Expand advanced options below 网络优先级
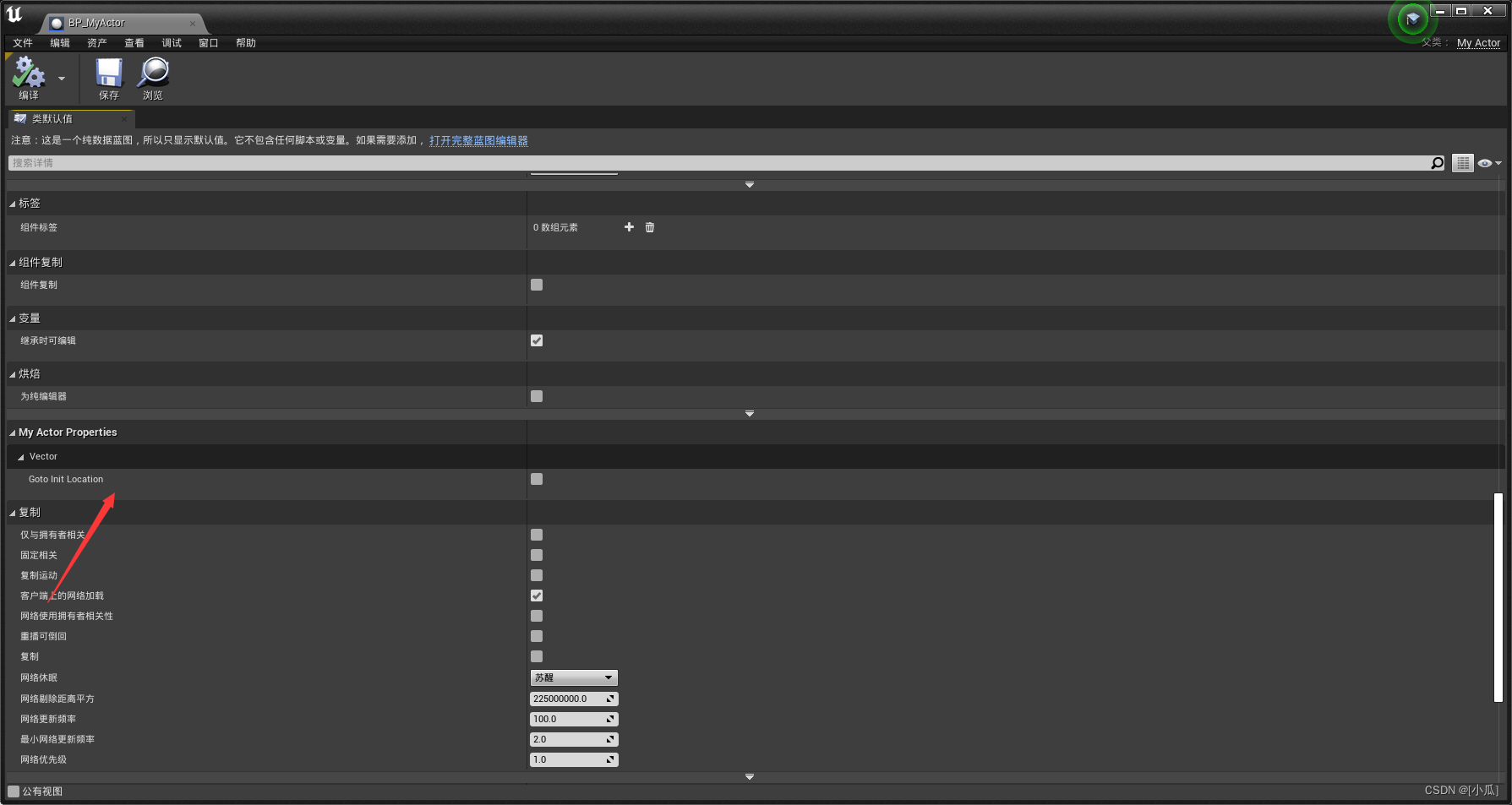This screenshot has height=805, width=1512. [750, 776]
